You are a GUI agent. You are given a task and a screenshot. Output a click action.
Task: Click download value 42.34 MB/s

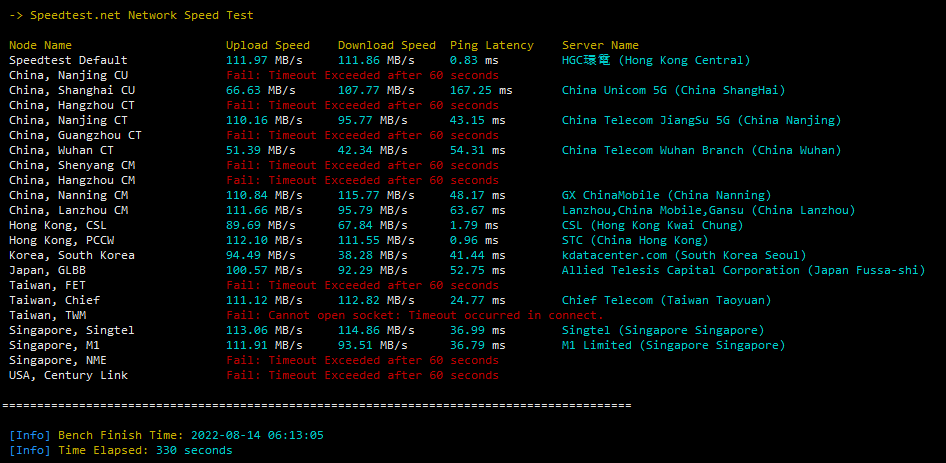[x=373, y=150]
